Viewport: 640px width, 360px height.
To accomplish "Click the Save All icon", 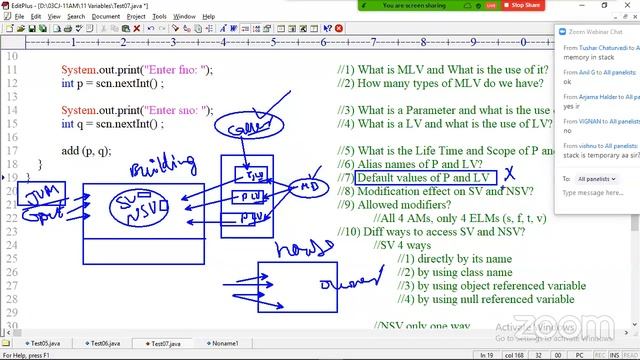I will tap(42, 29).
